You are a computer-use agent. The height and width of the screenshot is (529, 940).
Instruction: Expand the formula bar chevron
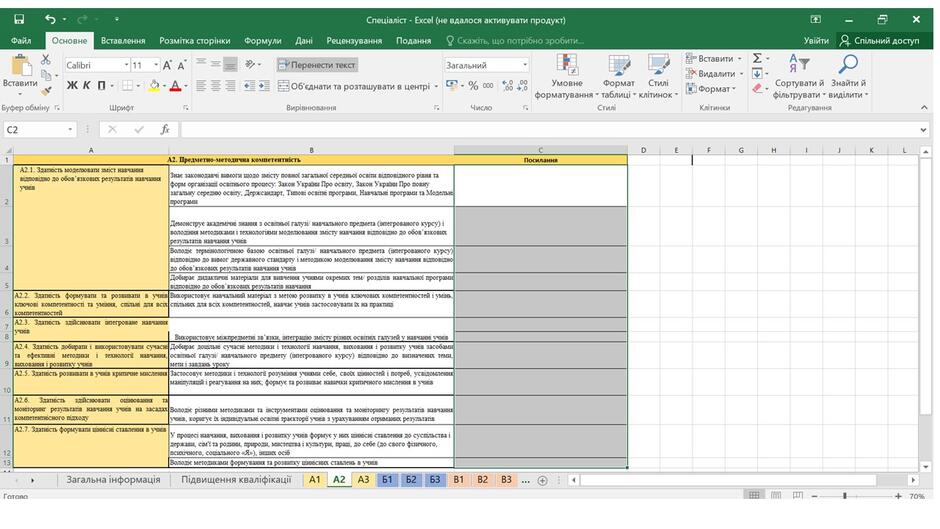point(923,130)
